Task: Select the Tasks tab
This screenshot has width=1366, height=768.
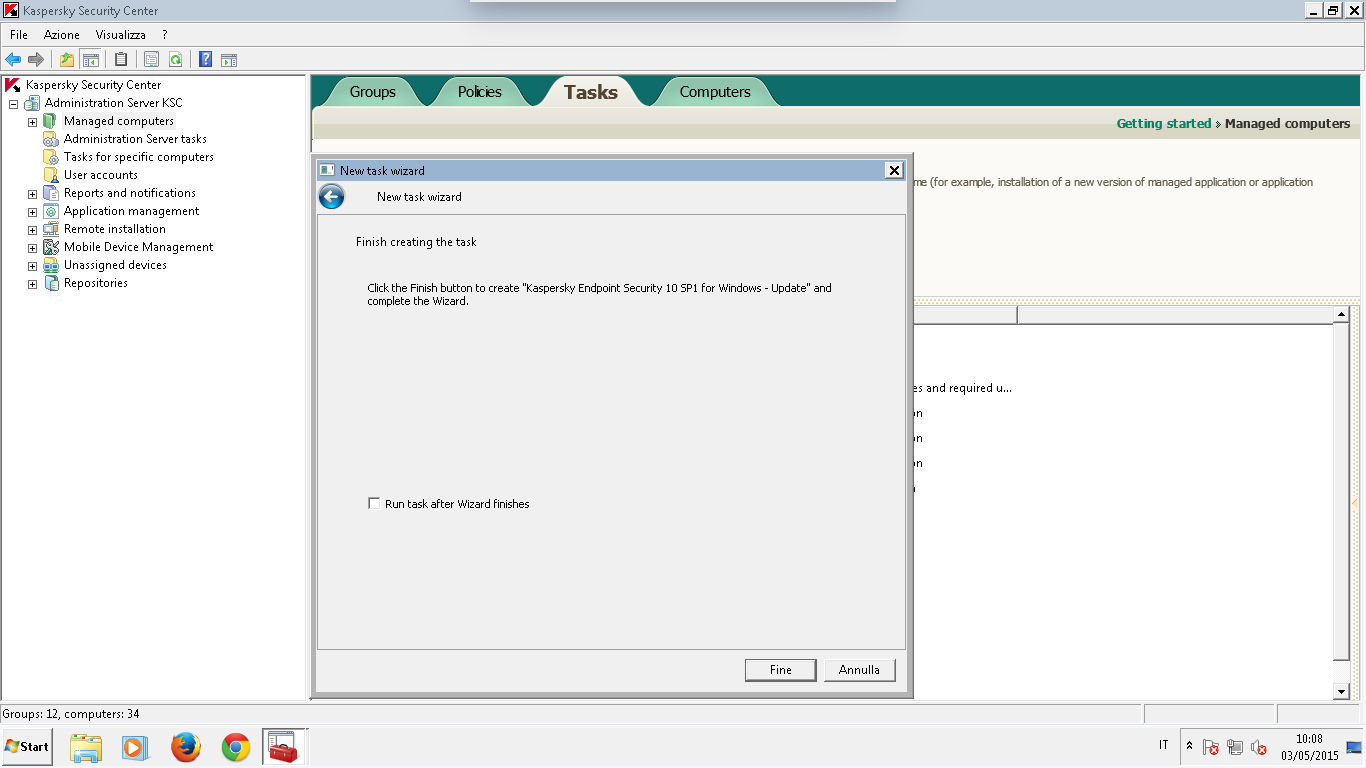Action: 591,92
